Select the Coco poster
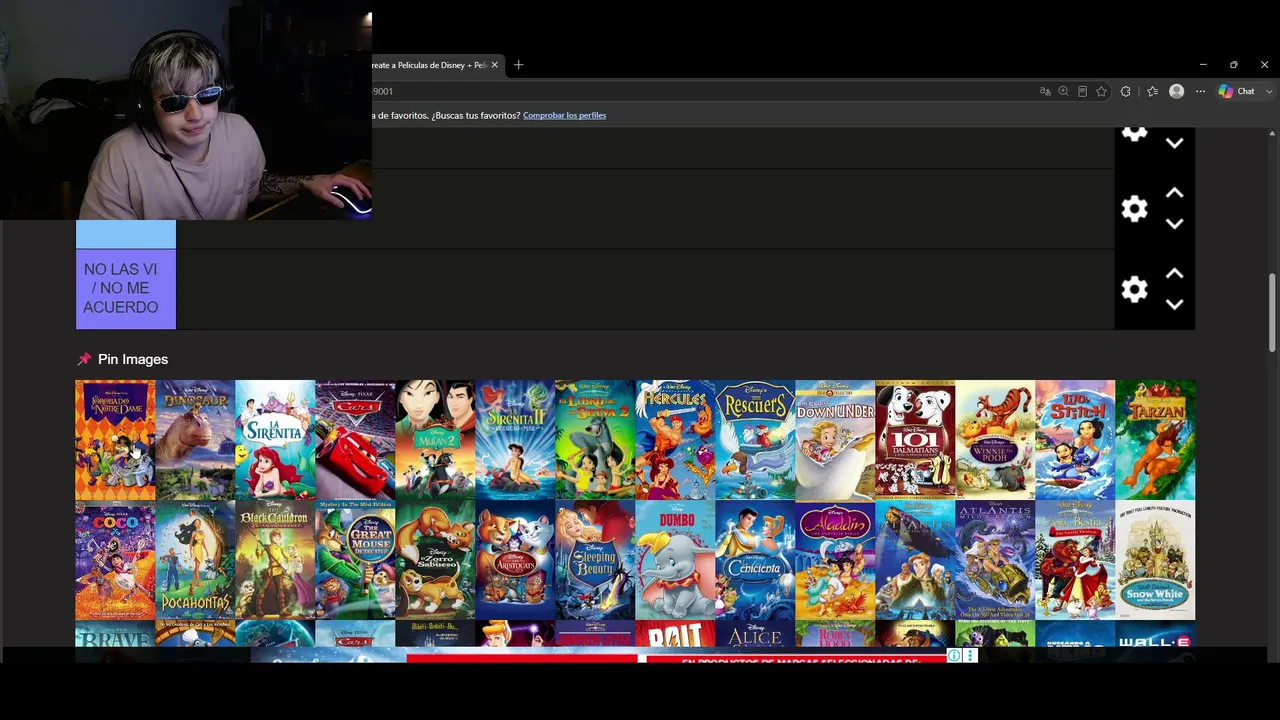The image size is (1280, 720). click(115, 560)
